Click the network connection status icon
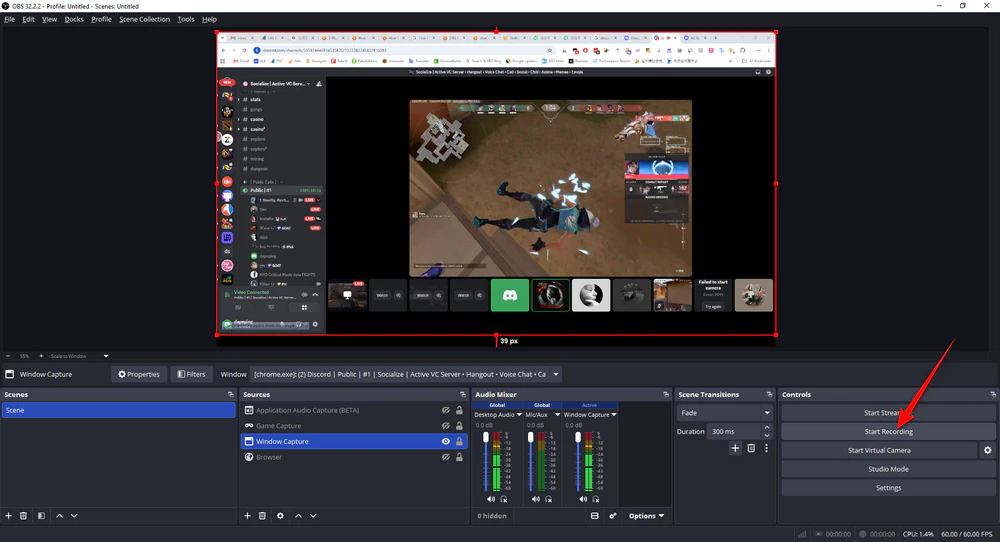The width and height of the screenshot is (1000, 542). 802,534
